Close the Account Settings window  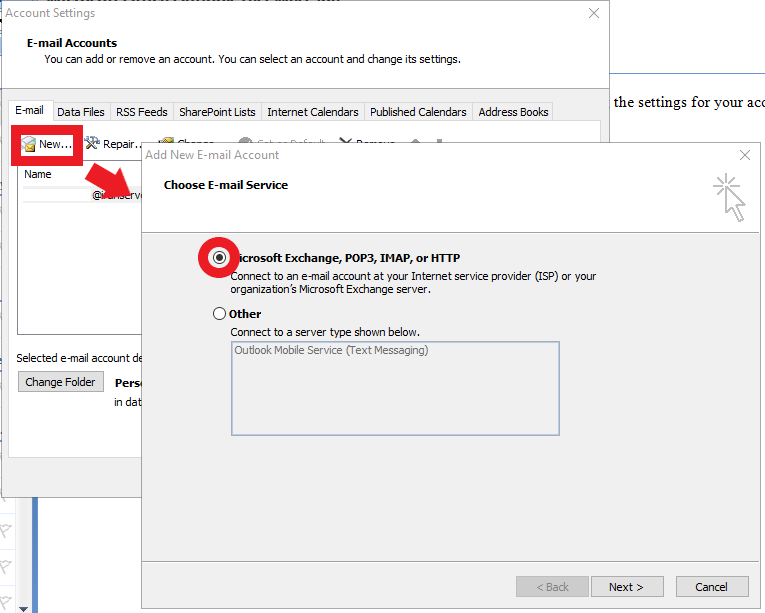[594, 13]
